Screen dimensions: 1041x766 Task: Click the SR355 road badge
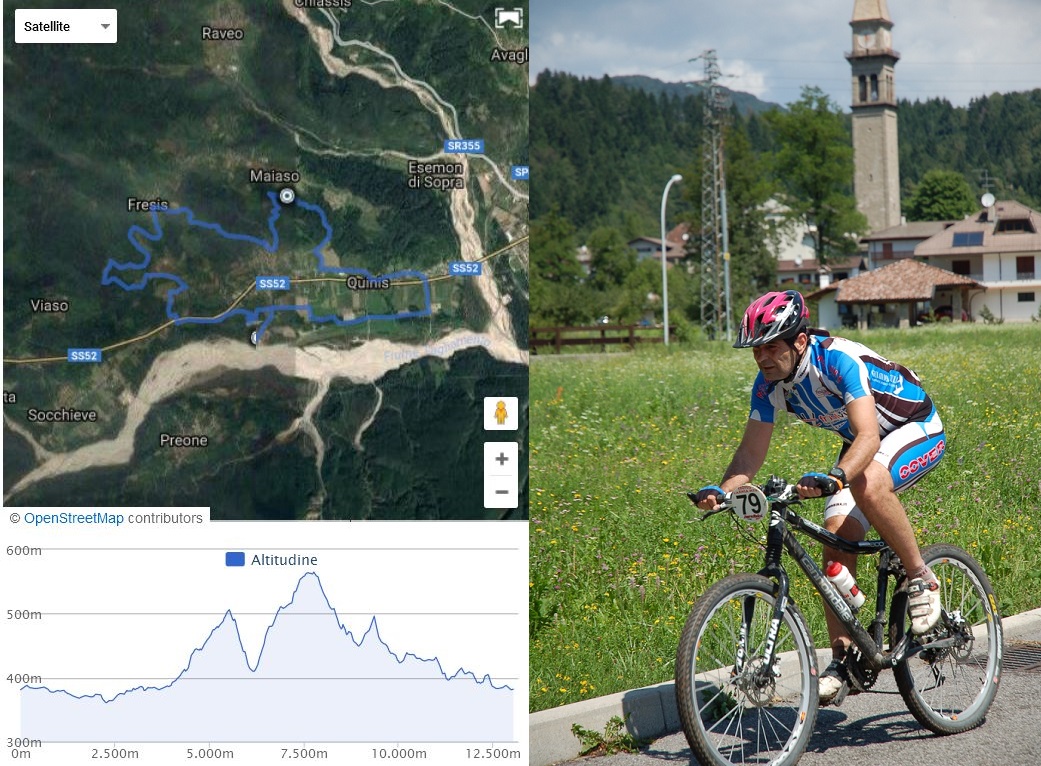click(x=463, y=146)
